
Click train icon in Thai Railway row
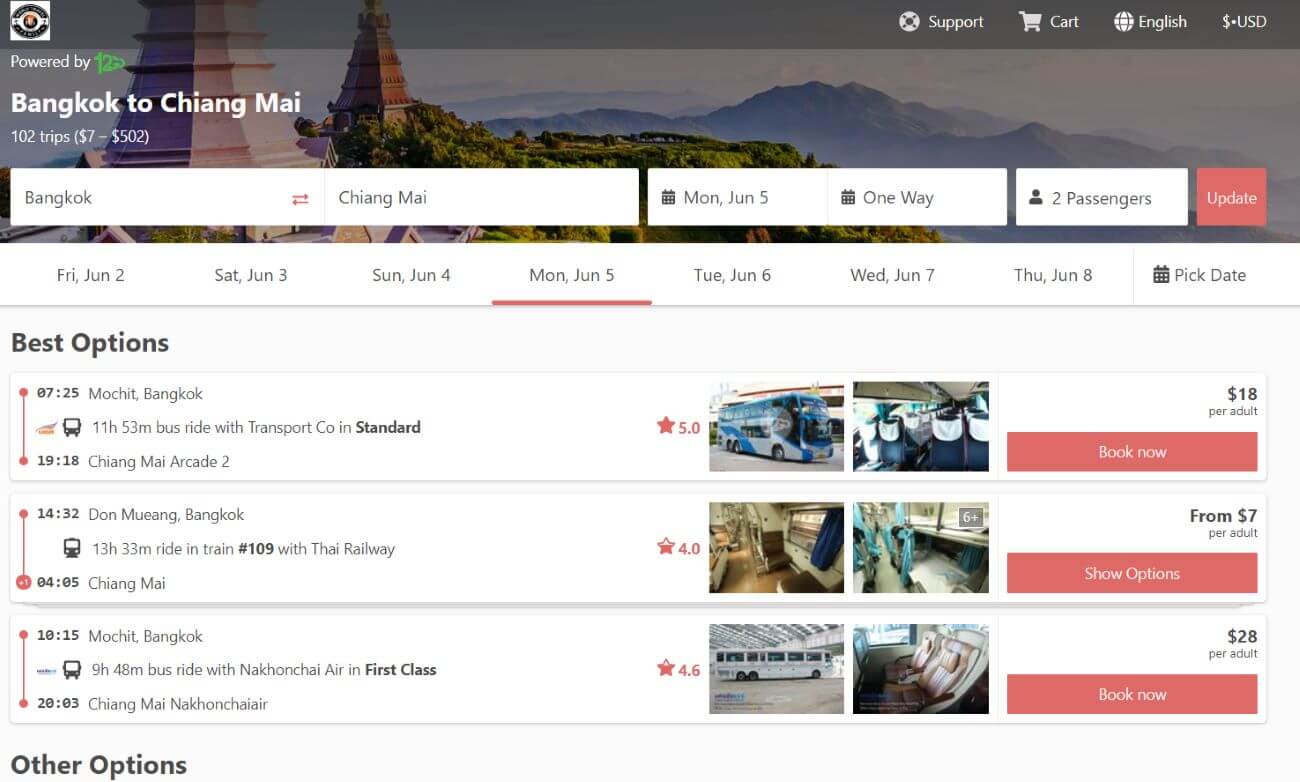click(72, 549)
